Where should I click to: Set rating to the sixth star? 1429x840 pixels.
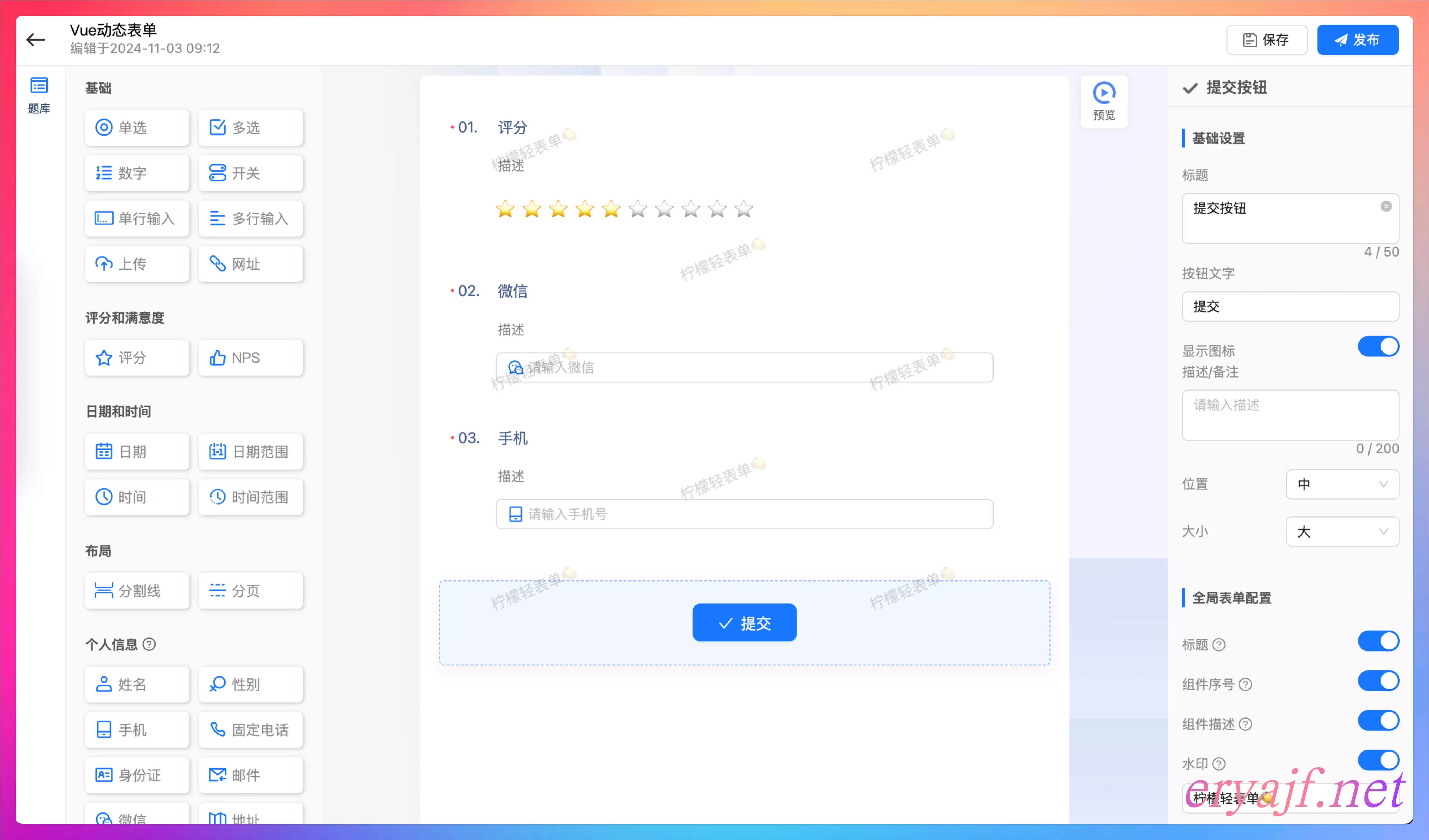[638, 209]
